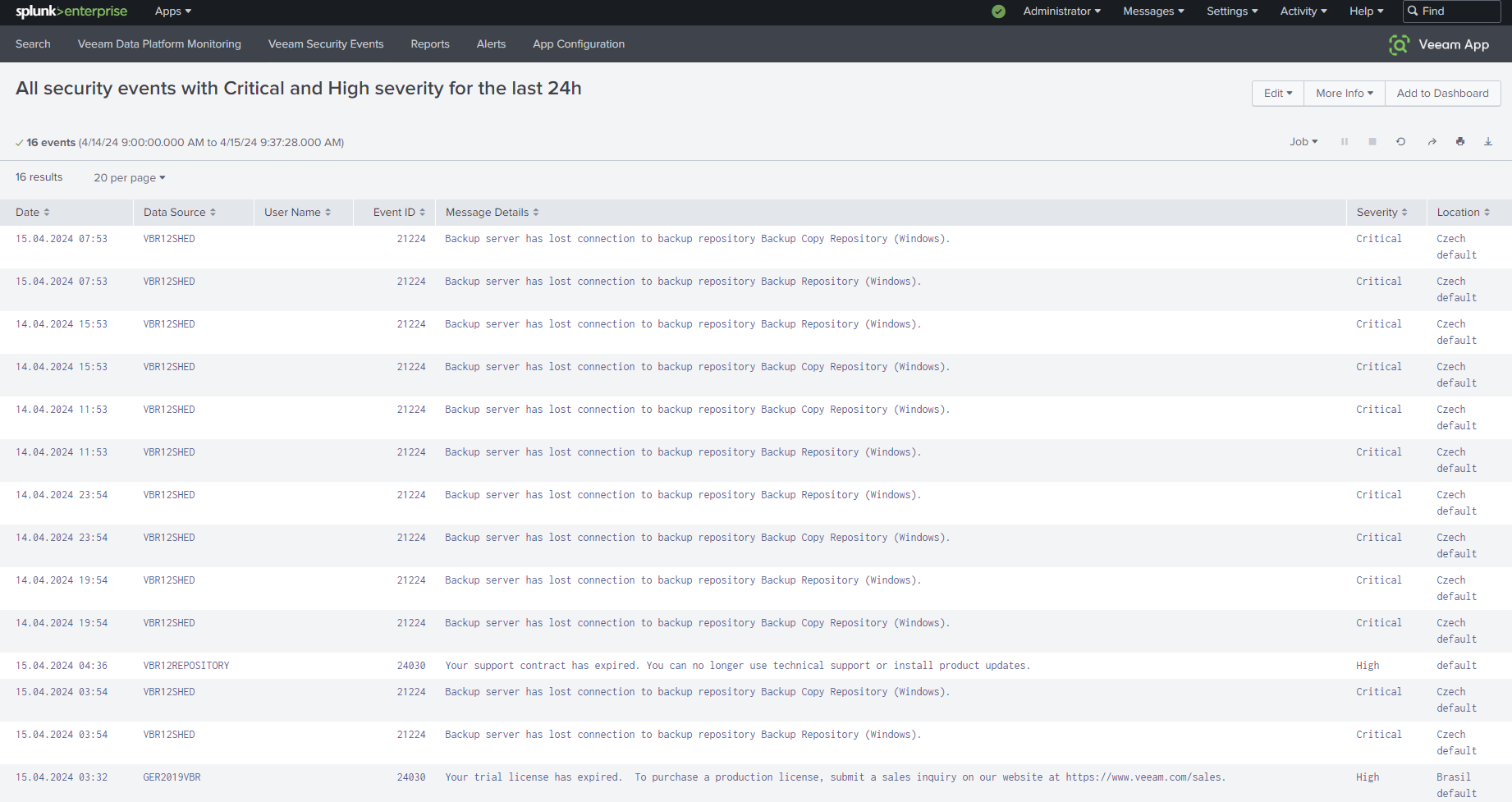Click the 15.04.2024 03:32 date cell

62,777
